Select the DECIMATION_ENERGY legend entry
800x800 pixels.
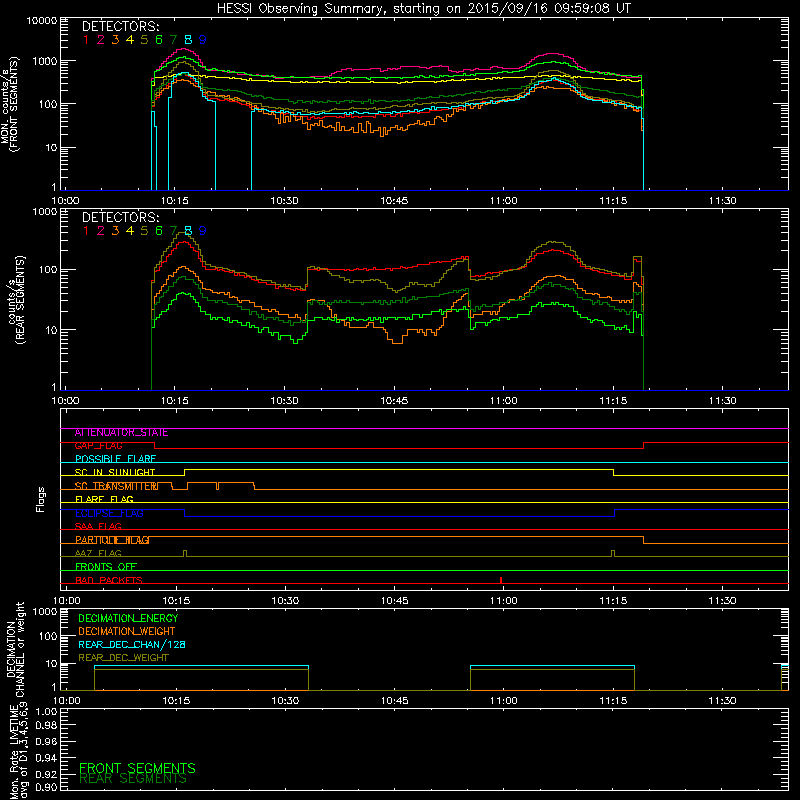click(128, 618)
